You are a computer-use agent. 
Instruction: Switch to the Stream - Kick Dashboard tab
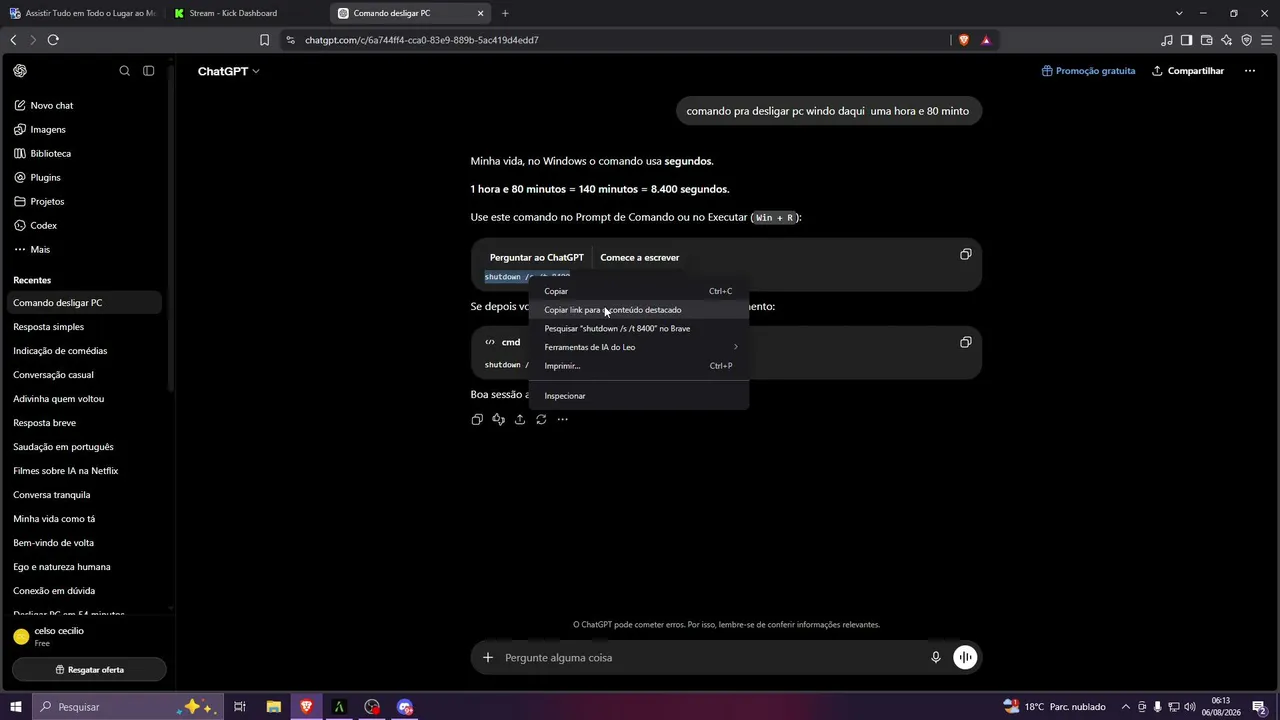246,13
